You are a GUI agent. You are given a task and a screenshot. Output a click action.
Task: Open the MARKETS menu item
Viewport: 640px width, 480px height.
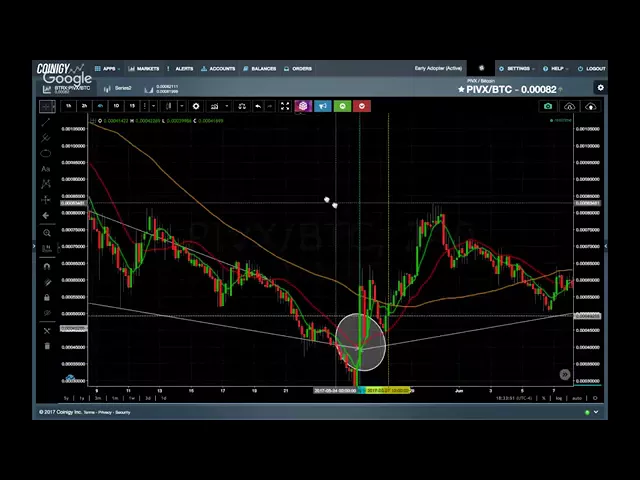pyautogui.click(x=144, y=69)
